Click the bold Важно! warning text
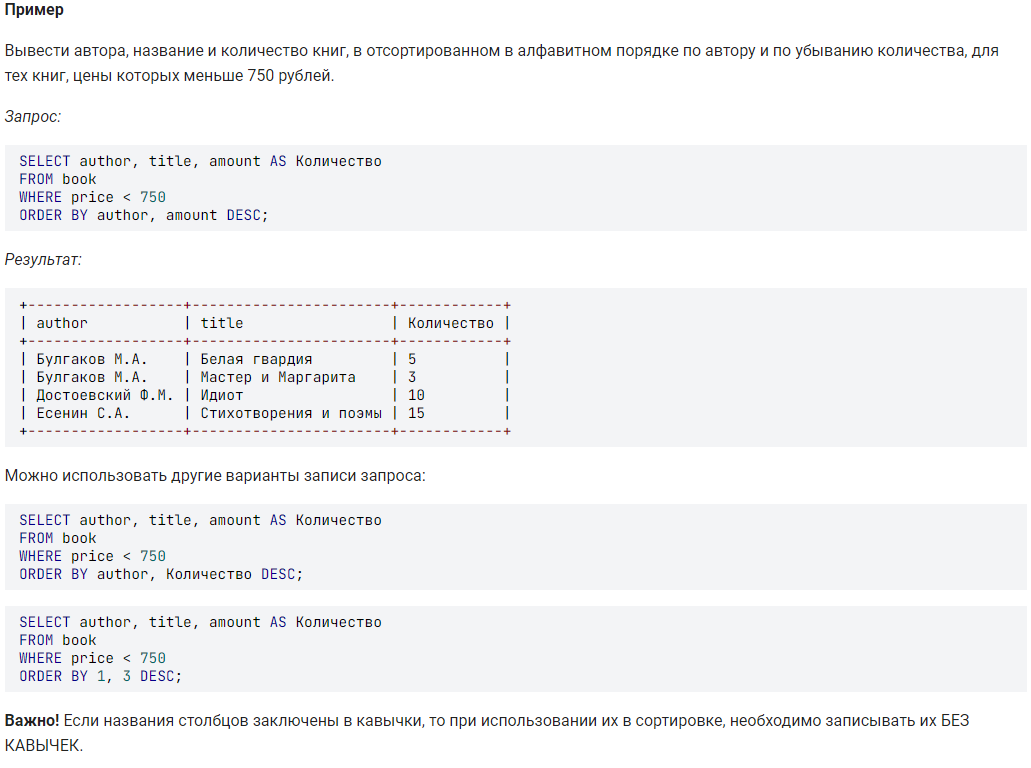Image resolution: width=1031 pixels, height=768 pixels. click(x=32, y=721)
